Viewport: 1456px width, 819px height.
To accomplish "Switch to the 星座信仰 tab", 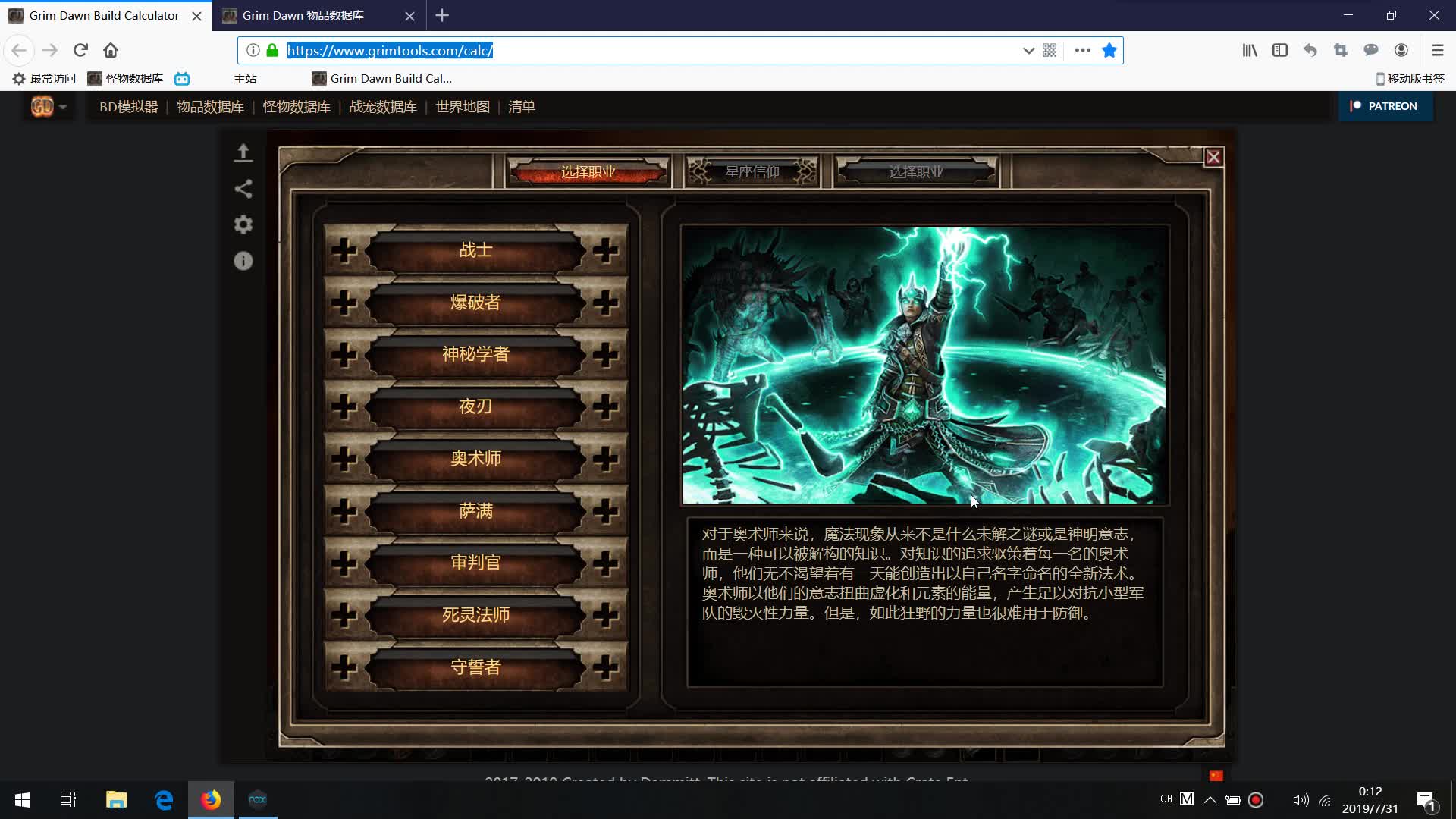I will point(752,172).
